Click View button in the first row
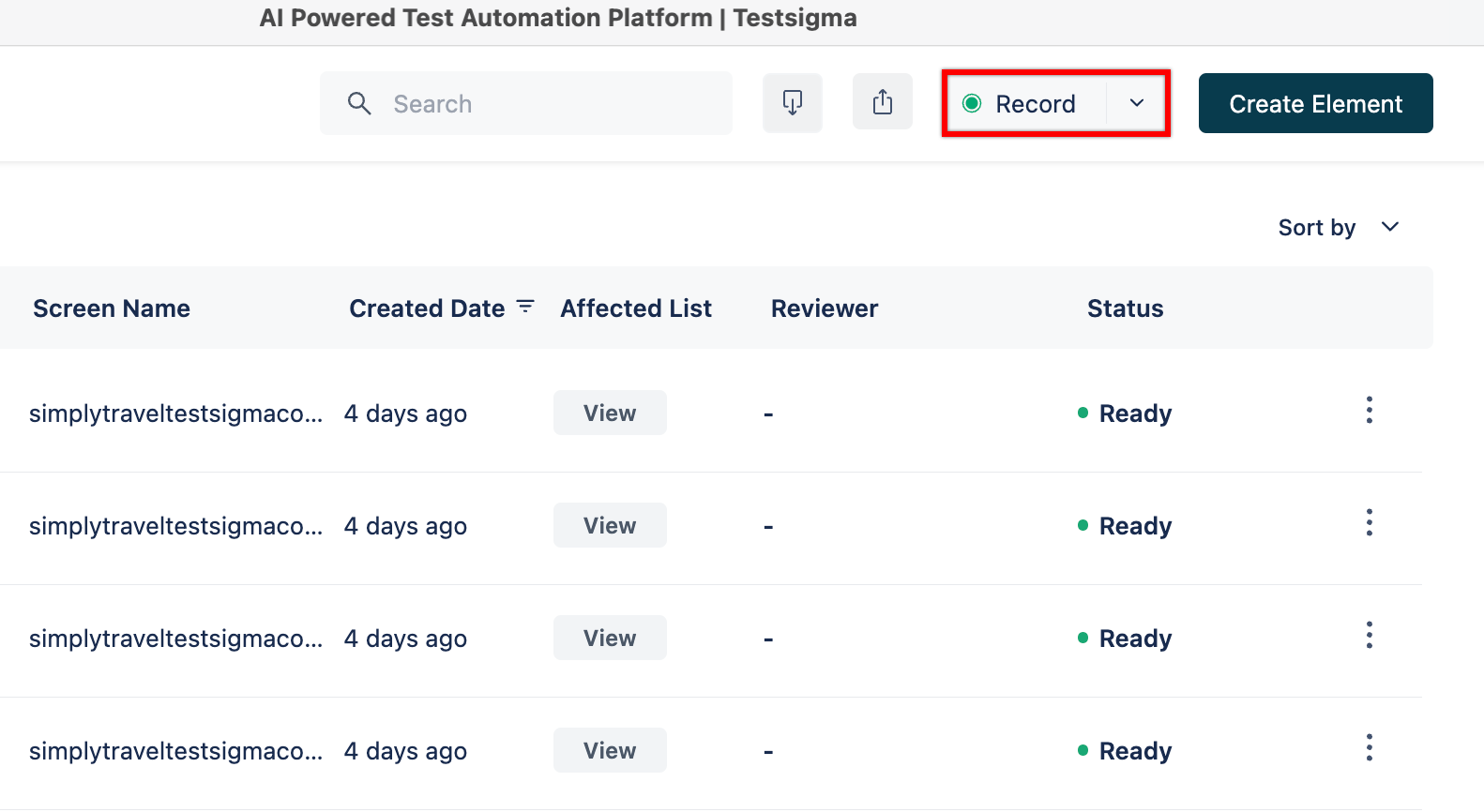Image resolution: width=1484 pixels, height=812 pixels. coord(610,413)
